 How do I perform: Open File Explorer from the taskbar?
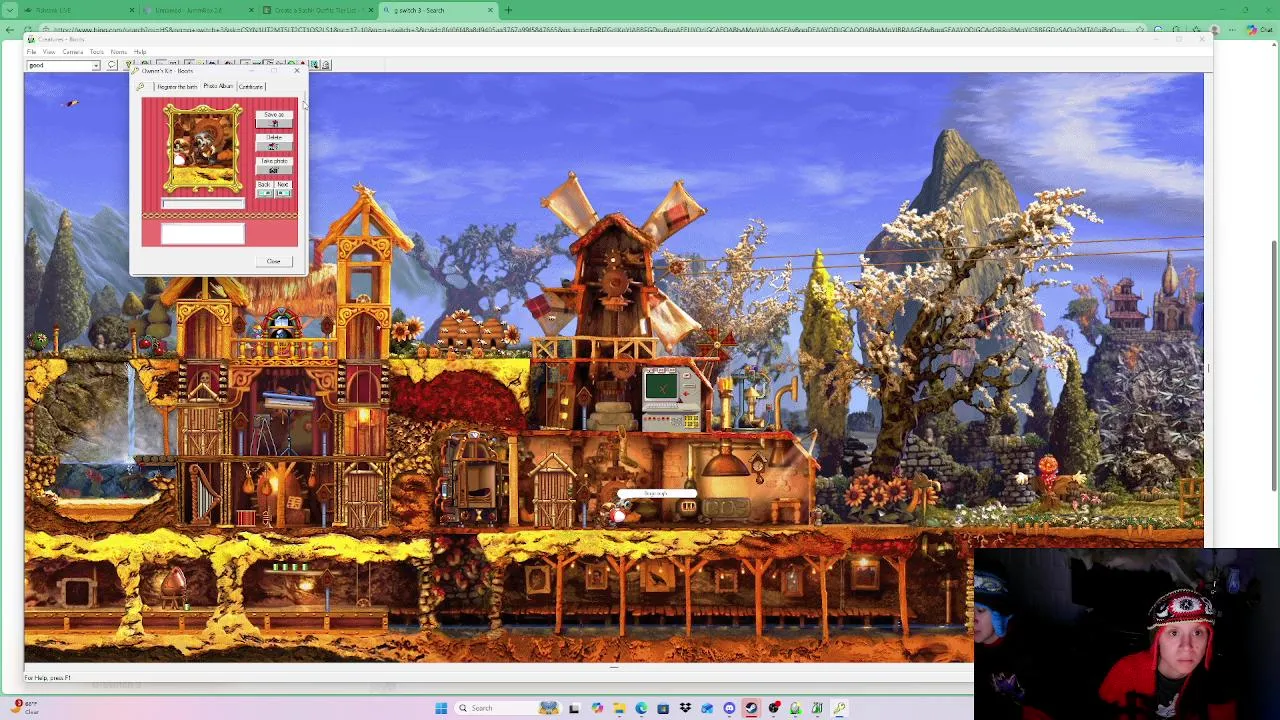tap(619, 708)
